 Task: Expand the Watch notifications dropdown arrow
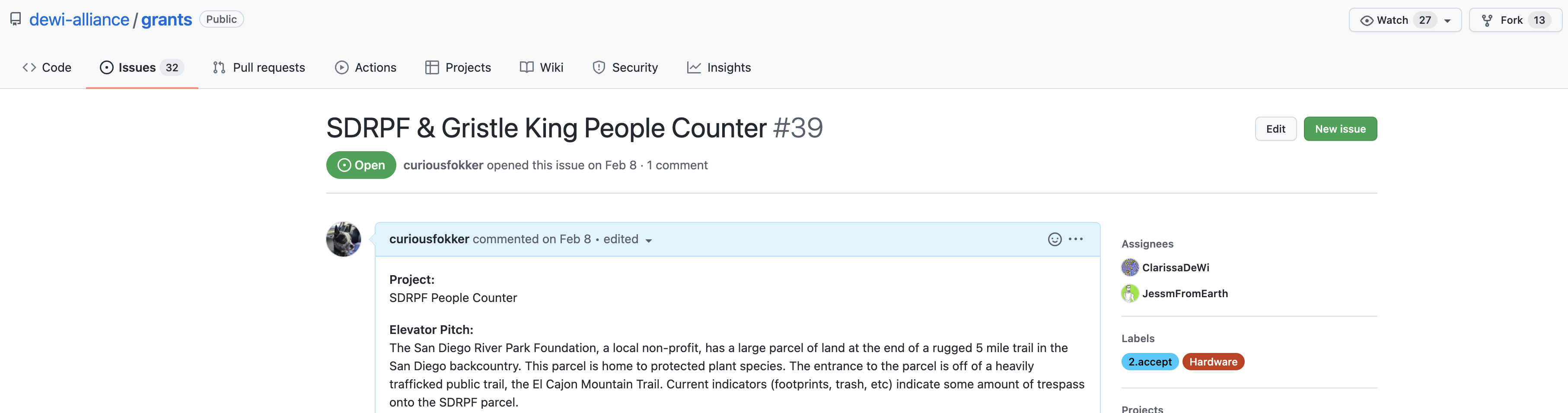coord(1447,21)
